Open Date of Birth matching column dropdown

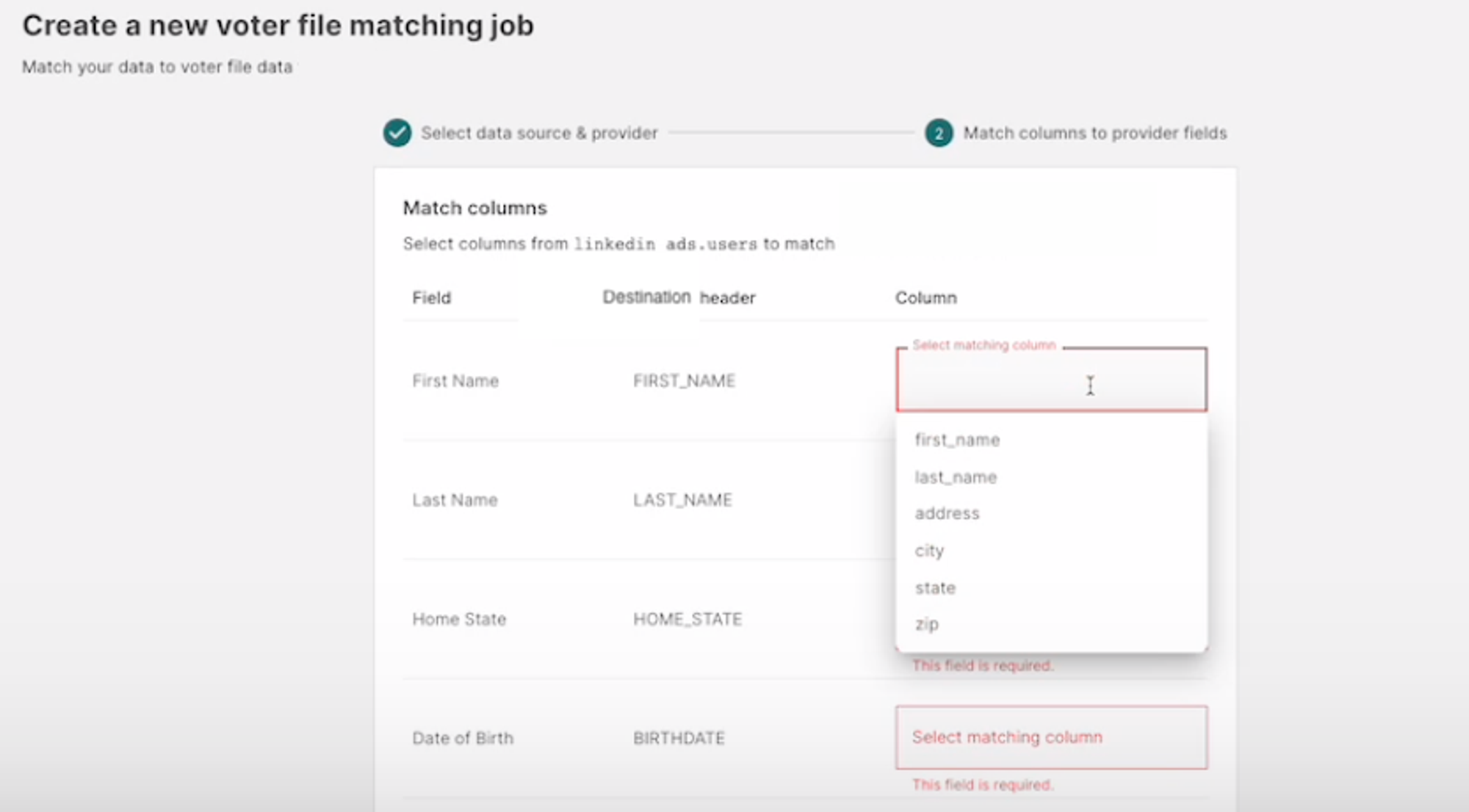tap(1051, 737)
